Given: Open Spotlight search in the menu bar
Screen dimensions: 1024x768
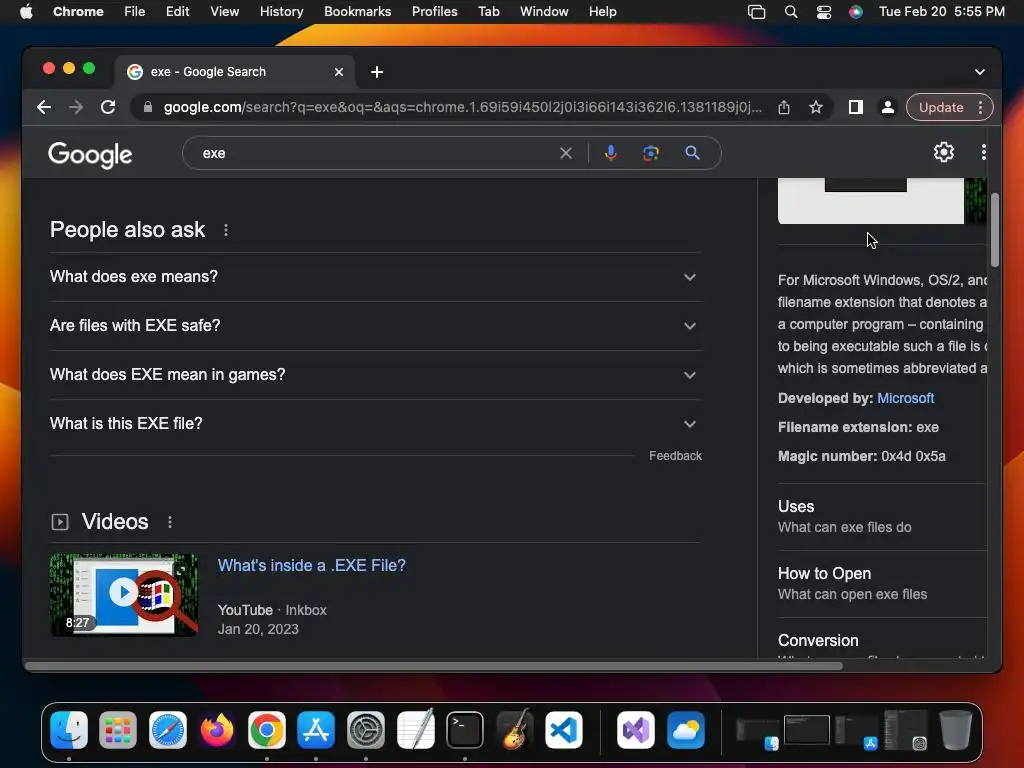Looking at the screenshot, I should pyautogui.click(x=791, y=12).
